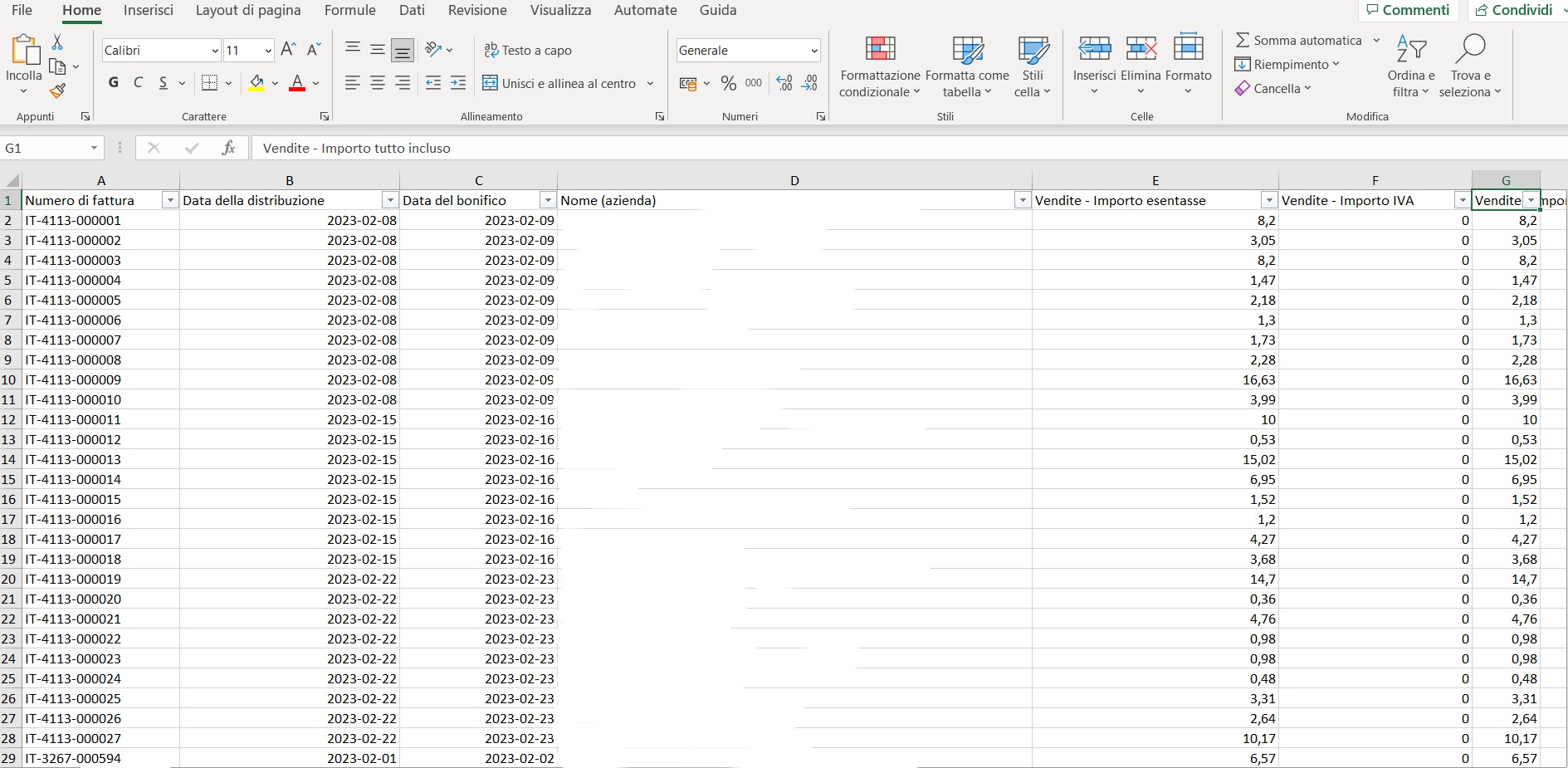1568x768 pixels.
Task: Toggle bottom align icon
Action: [403, 51]
